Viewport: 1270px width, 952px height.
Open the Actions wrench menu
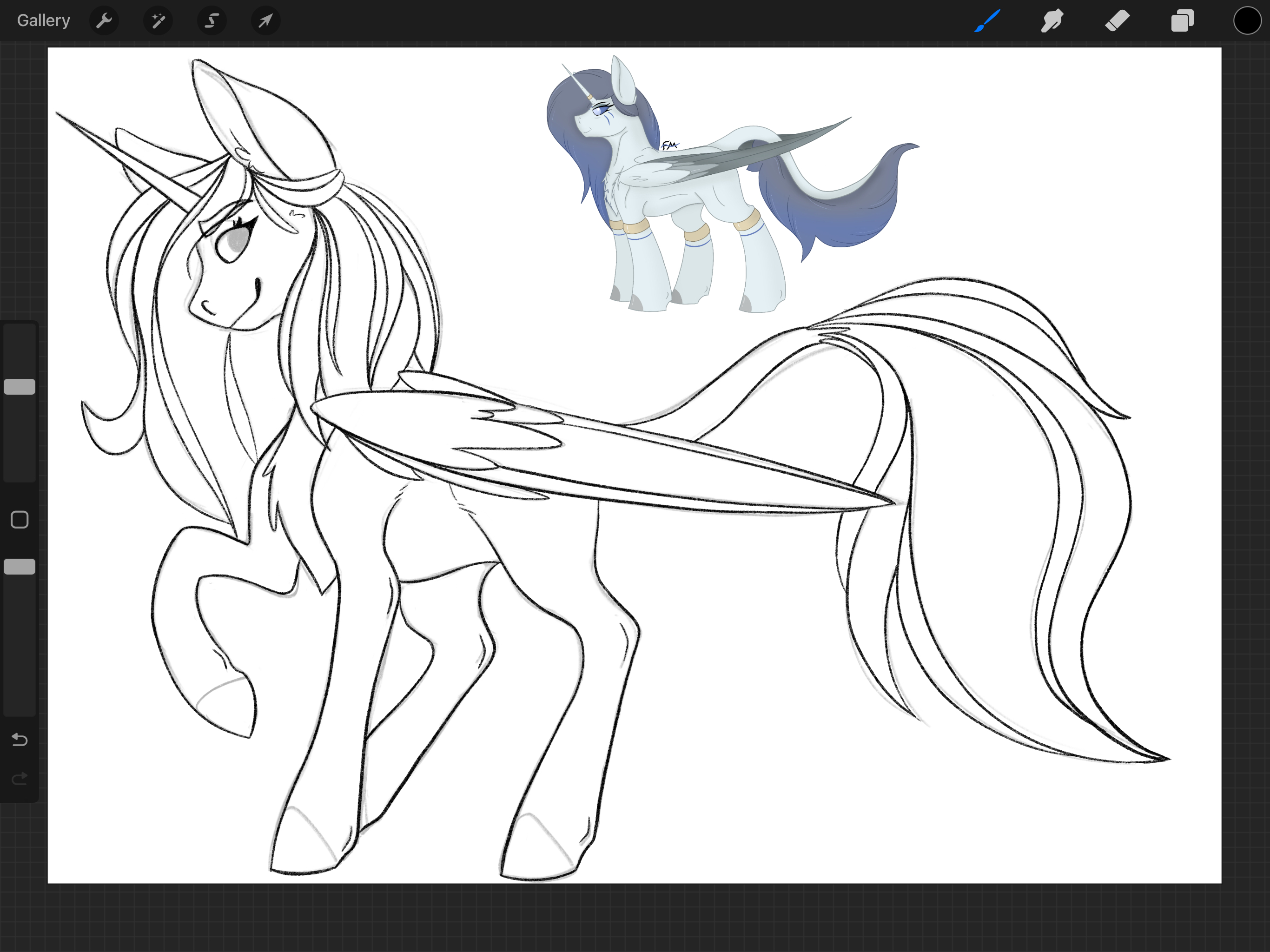[x=104, y=20]
